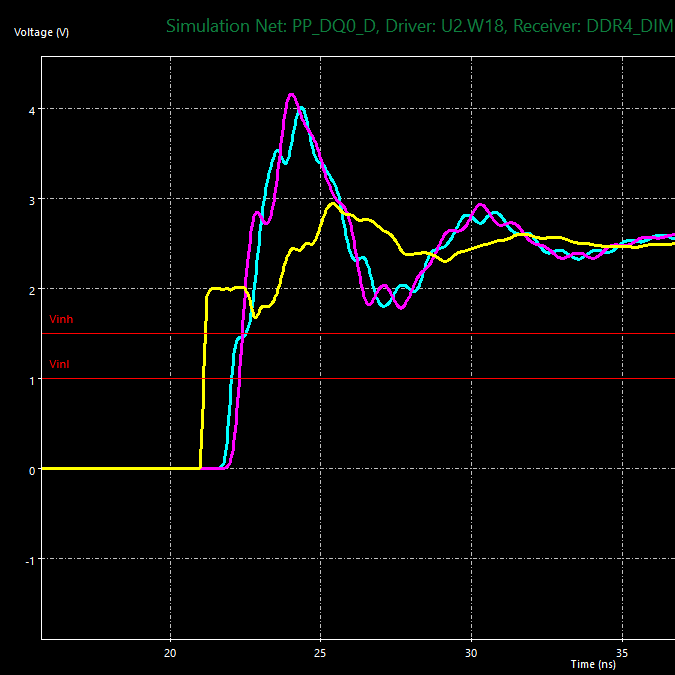Click the 3 tick on voltage axis
The image size is (675, 675).
click(31, 201)
